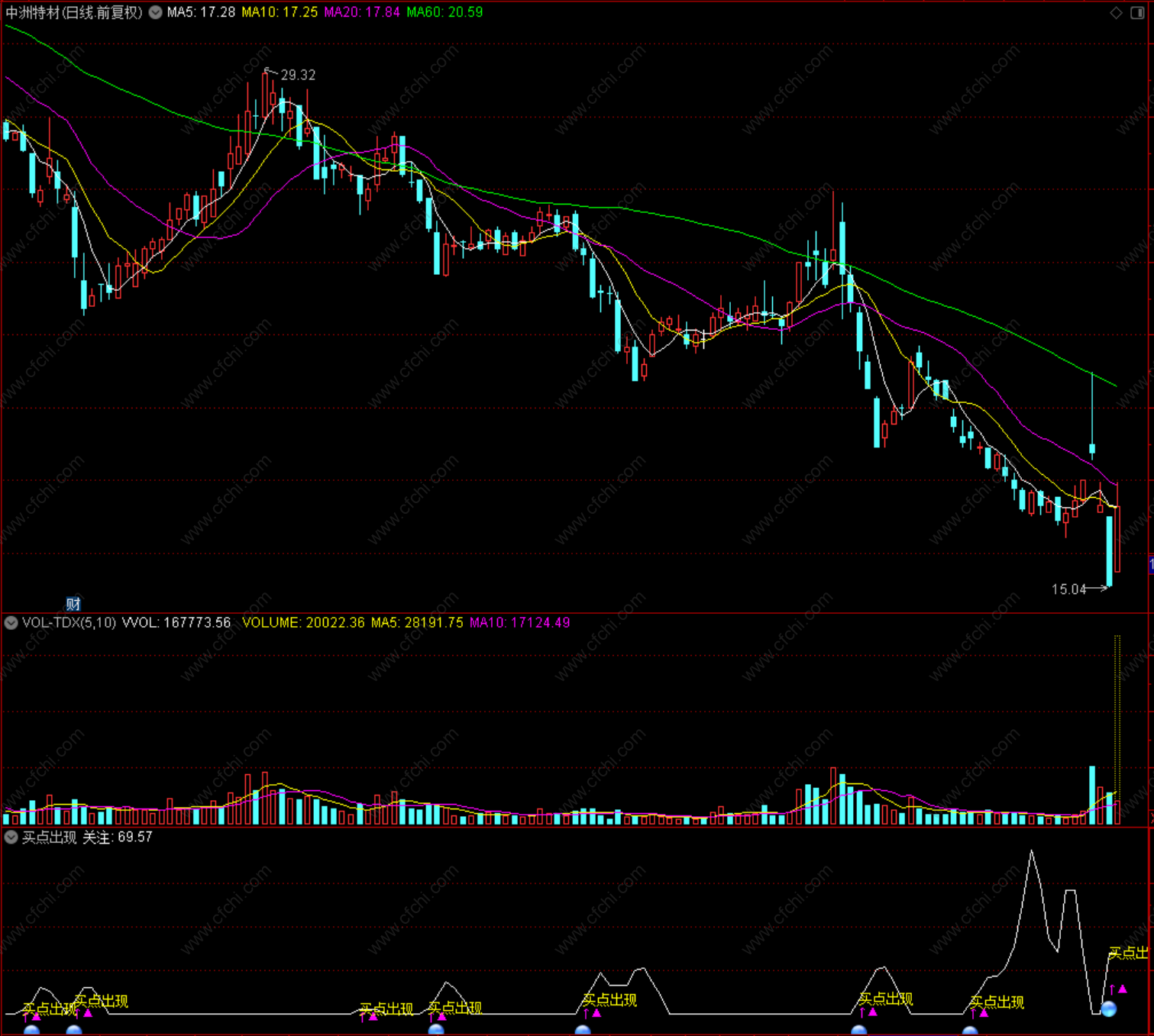Screen dimensions: 1154x1036
Task: Open VOL-TDX indicator dropdown circle
Action: (11, 623)
